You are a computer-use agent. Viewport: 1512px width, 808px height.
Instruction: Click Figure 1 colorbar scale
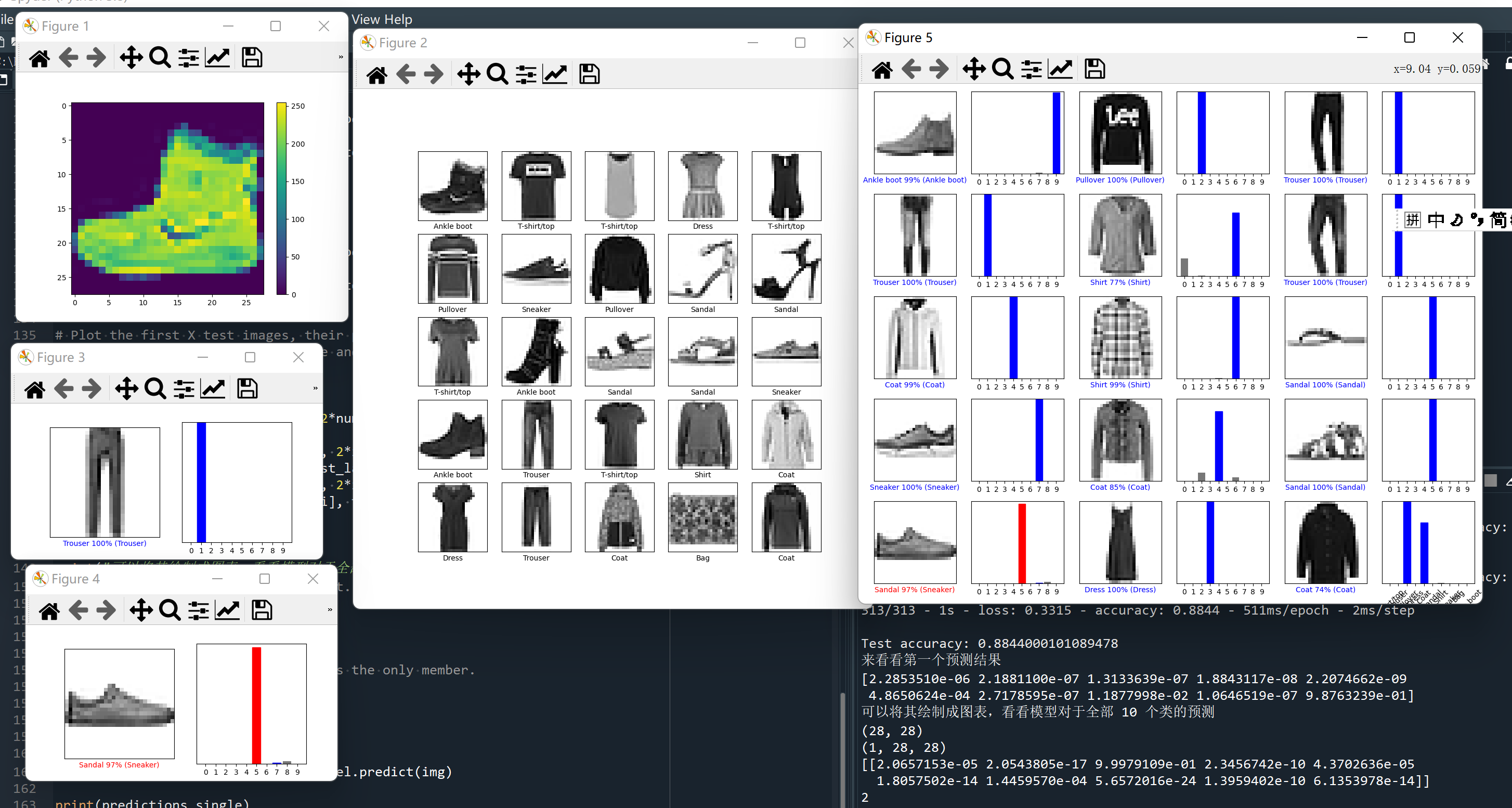pyautogui.click(x=282, y=200)
